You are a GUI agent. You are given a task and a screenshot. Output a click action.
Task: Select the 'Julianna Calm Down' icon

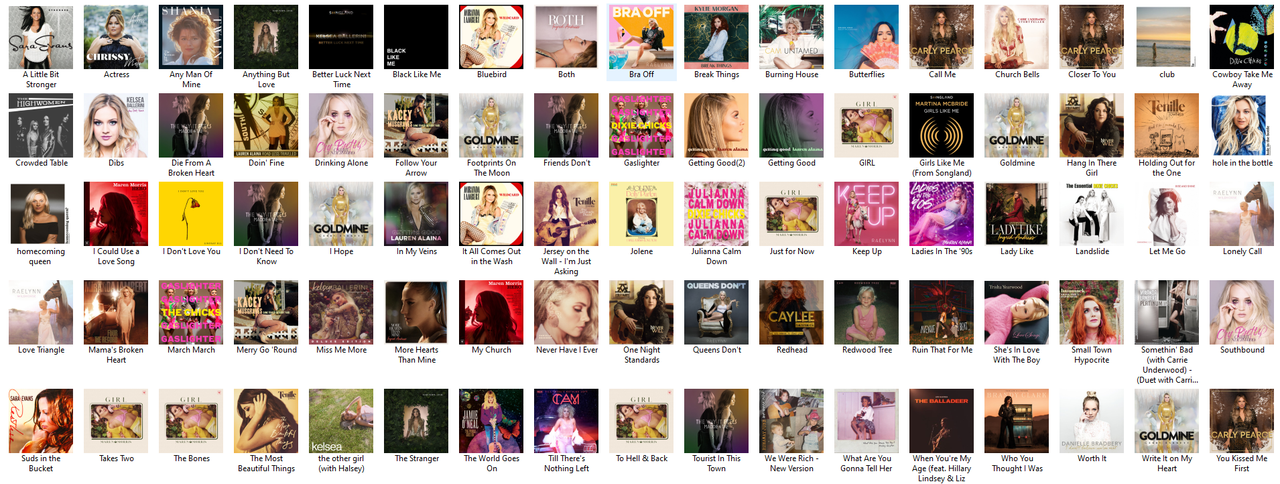pos(716,213)
